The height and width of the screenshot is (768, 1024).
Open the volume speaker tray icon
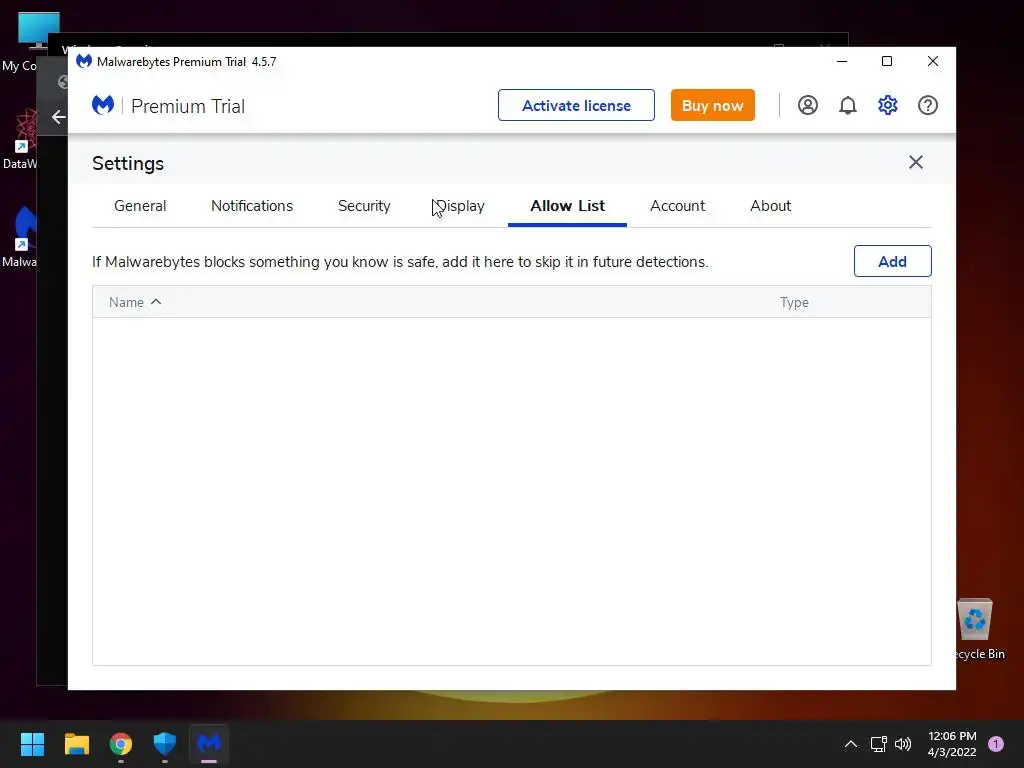click(x=903, y=744)
